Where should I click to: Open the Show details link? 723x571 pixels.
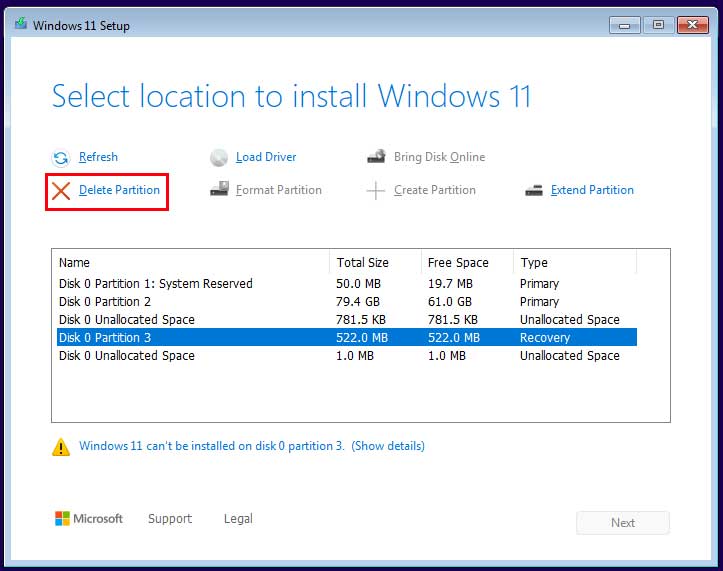pos(388,446)
